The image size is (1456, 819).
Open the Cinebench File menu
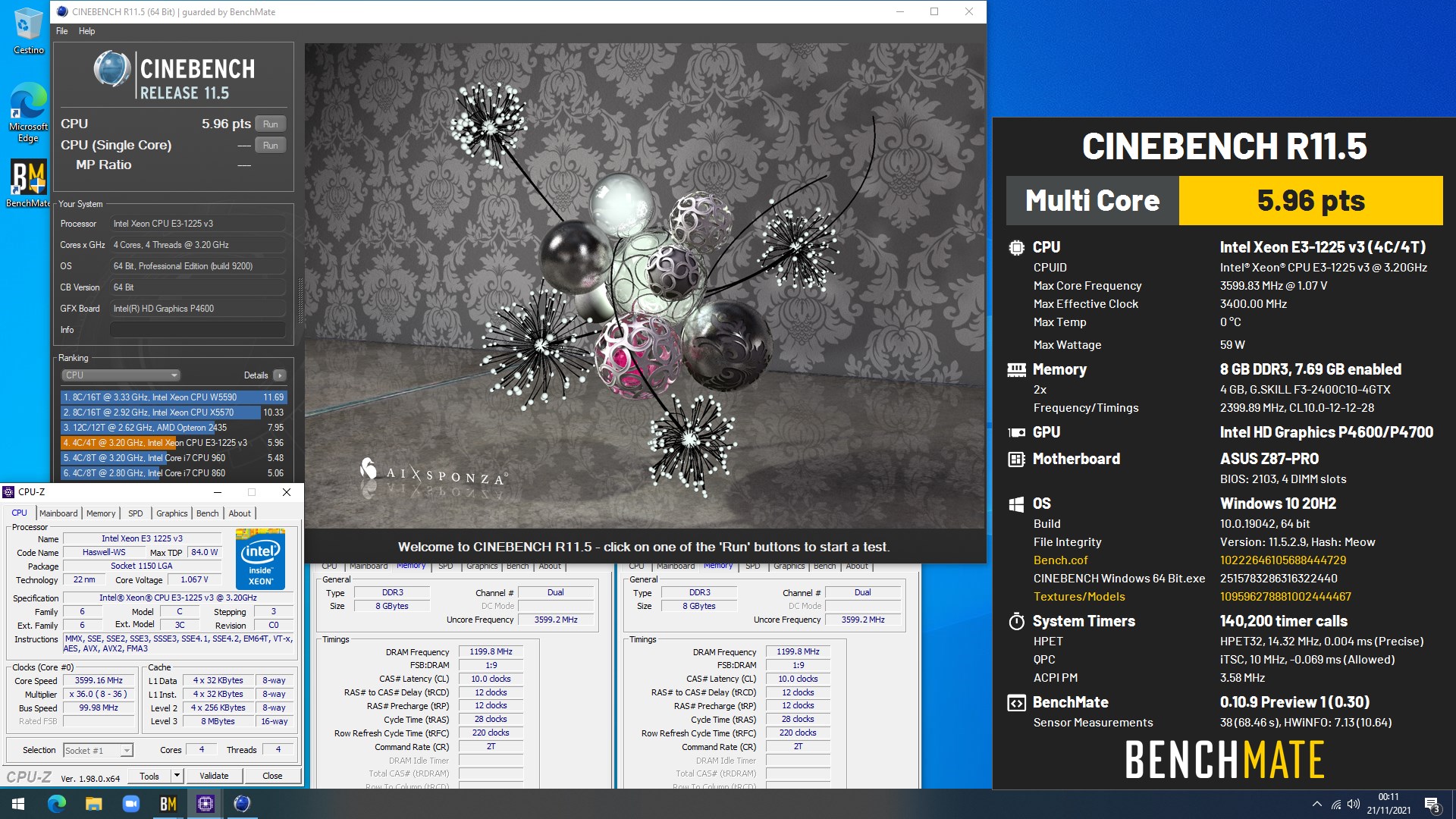point(62,31)
